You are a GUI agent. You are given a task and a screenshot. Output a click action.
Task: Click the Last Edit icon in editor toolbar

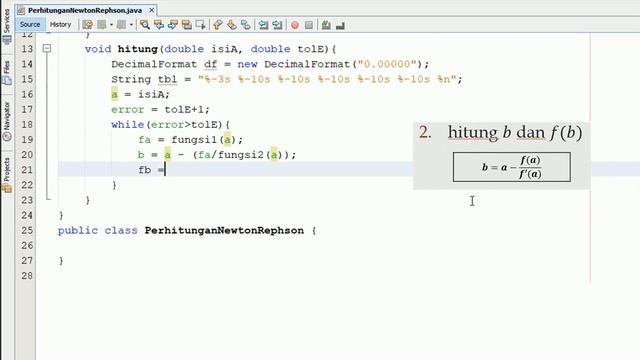point(87,25)
